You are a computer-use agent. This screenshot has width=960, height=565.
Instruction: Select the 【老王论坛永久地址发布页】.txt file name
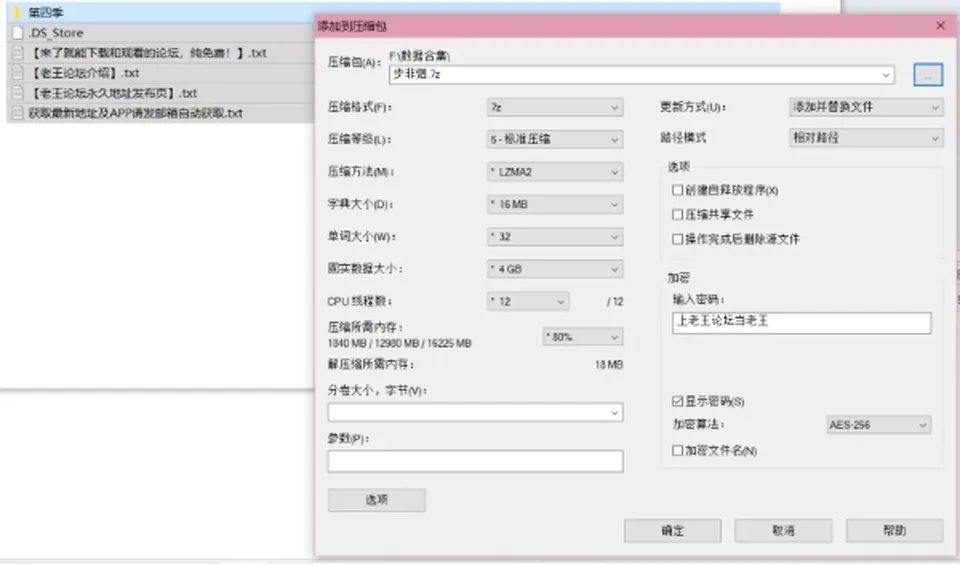pos(113,93)
